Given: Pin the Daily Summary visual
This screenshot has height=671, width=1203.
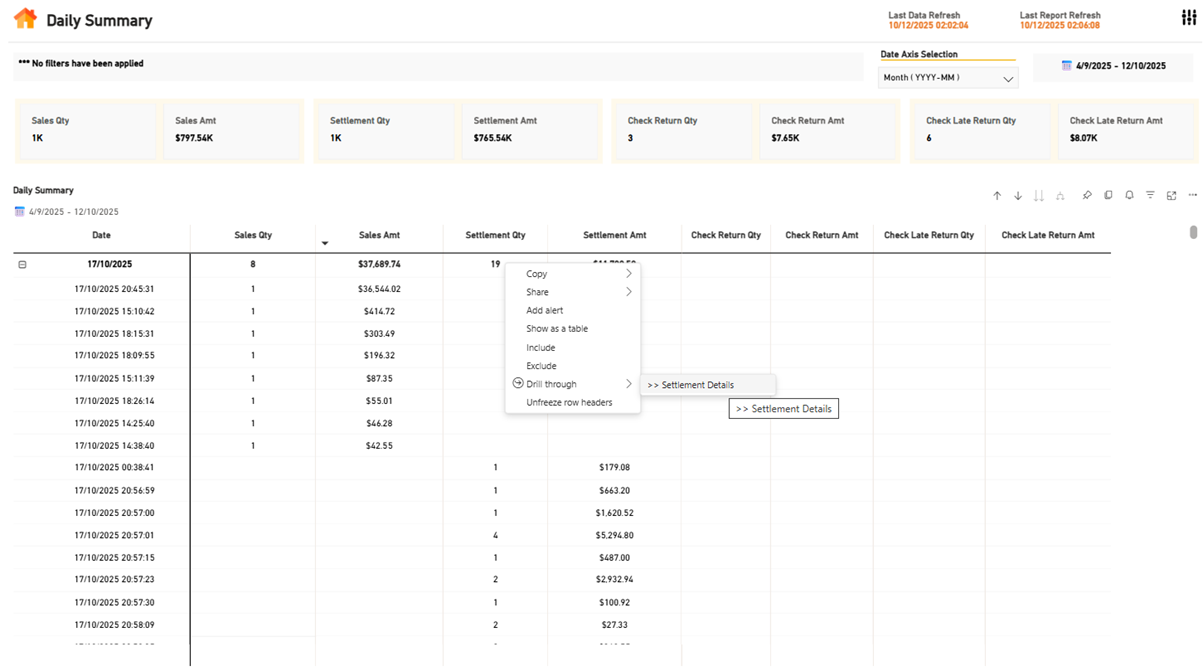Looking at the screenshot, I should tap(1087, 196).
